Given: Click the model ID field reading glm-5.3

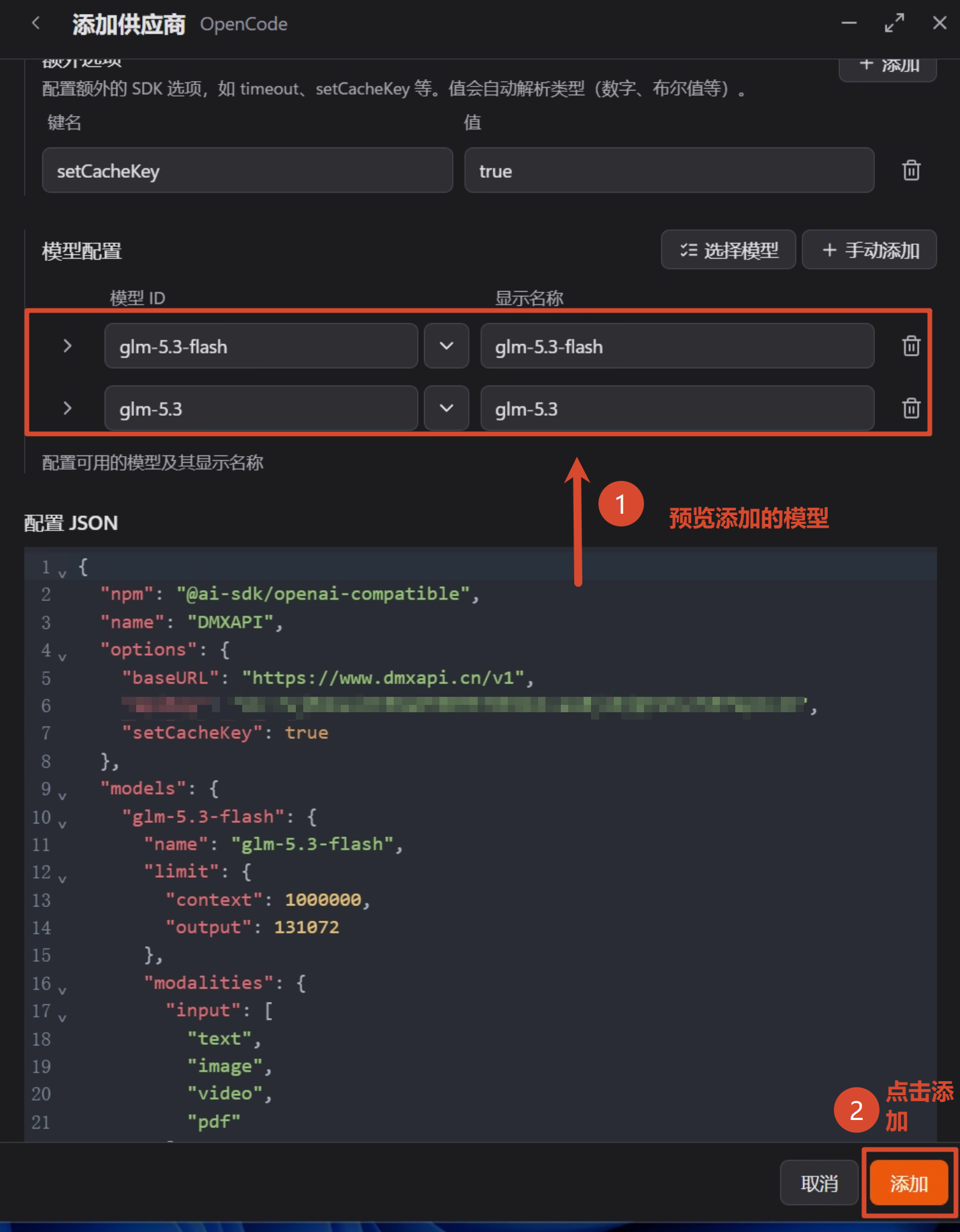Looking at the screenshot, I should [261, 408].
